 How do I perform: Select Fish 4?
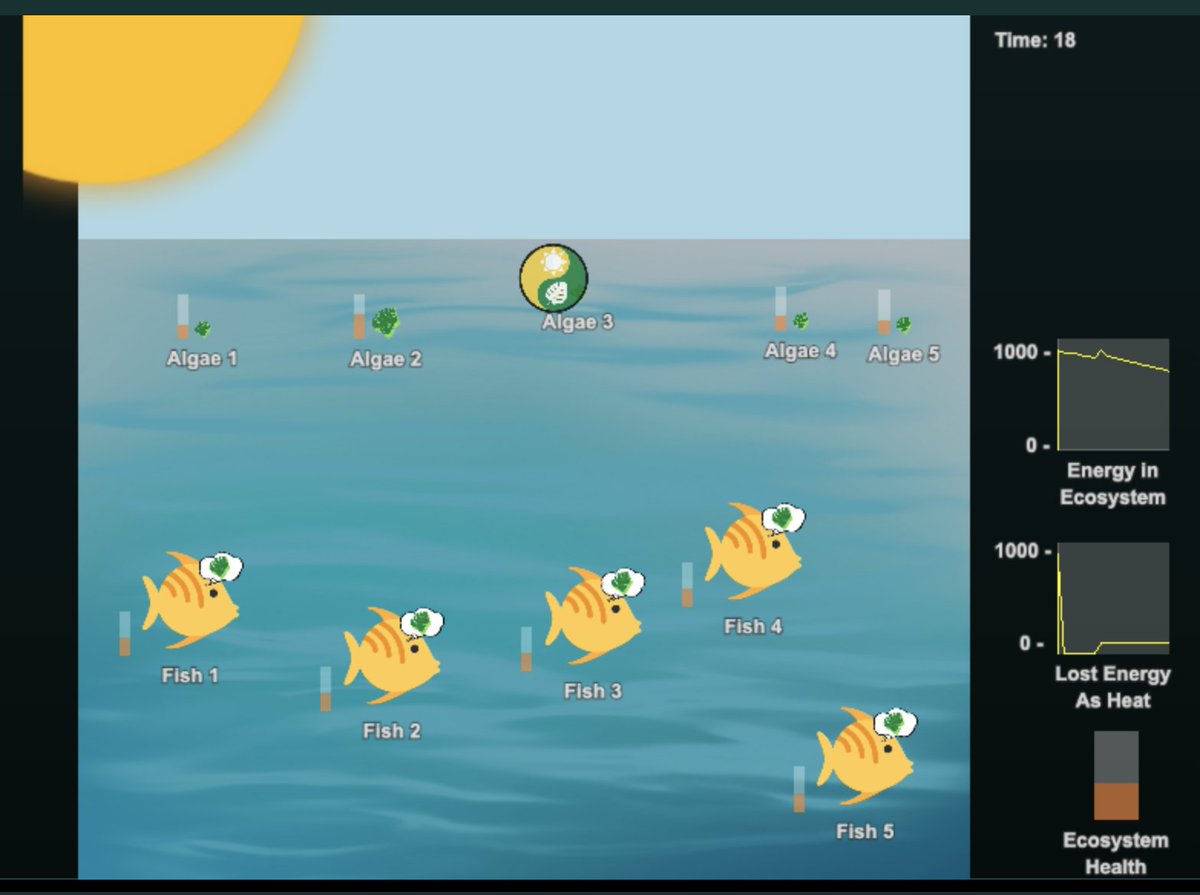pos(753,553)
